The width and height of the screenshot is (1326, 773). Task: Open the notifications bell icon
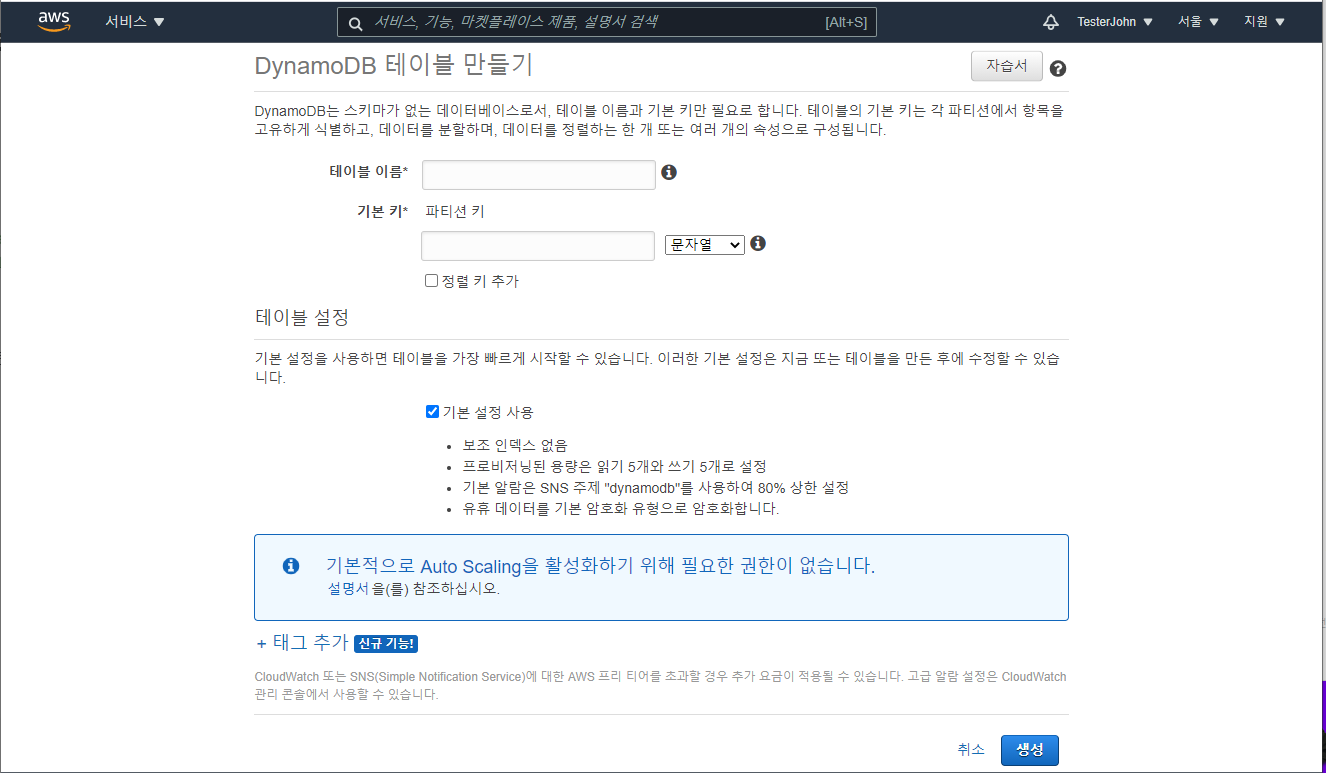(x=1050, y=21)
